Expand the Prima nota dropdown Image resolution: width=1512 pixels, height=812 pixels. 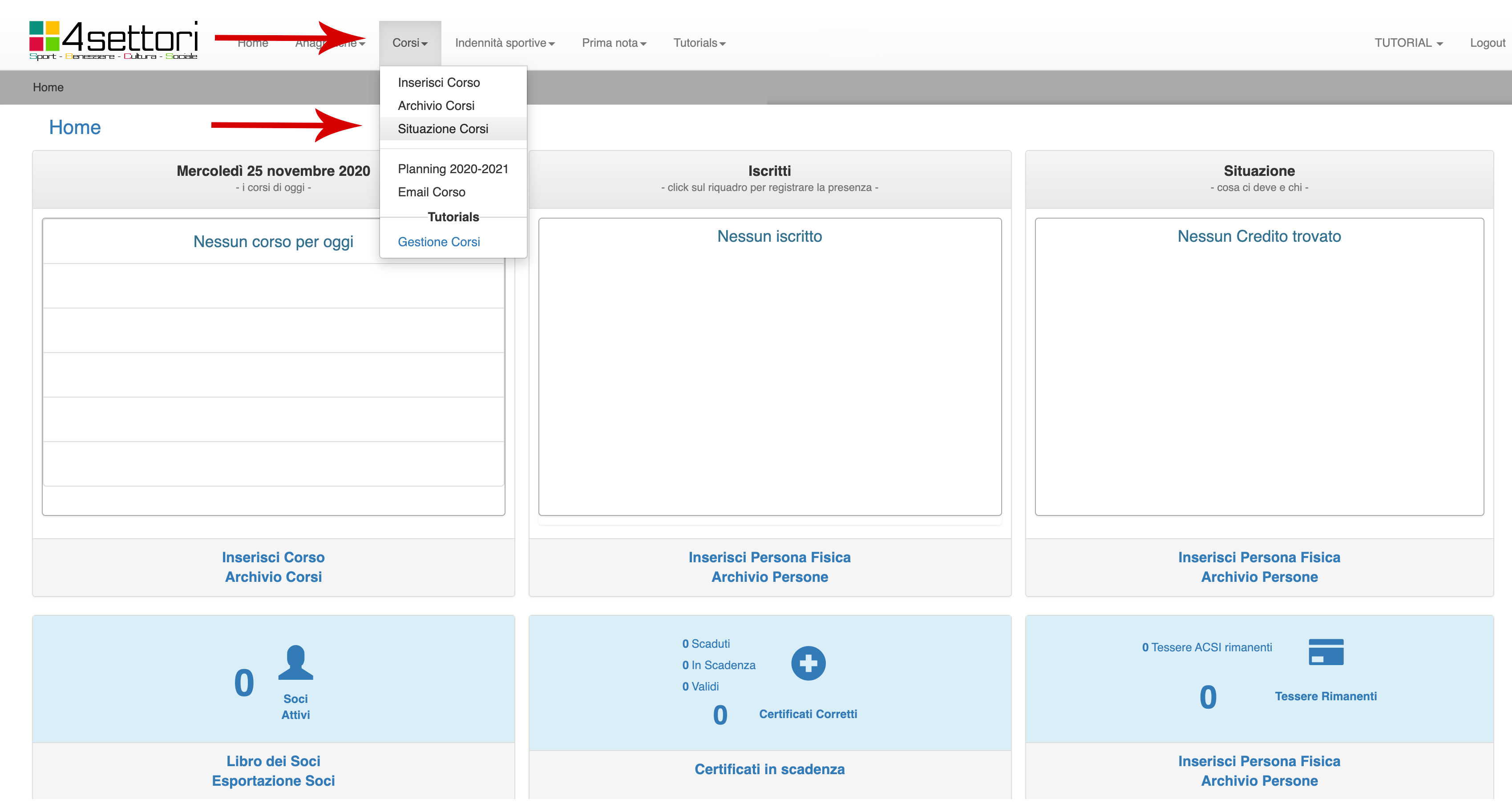tap(613, 43)
